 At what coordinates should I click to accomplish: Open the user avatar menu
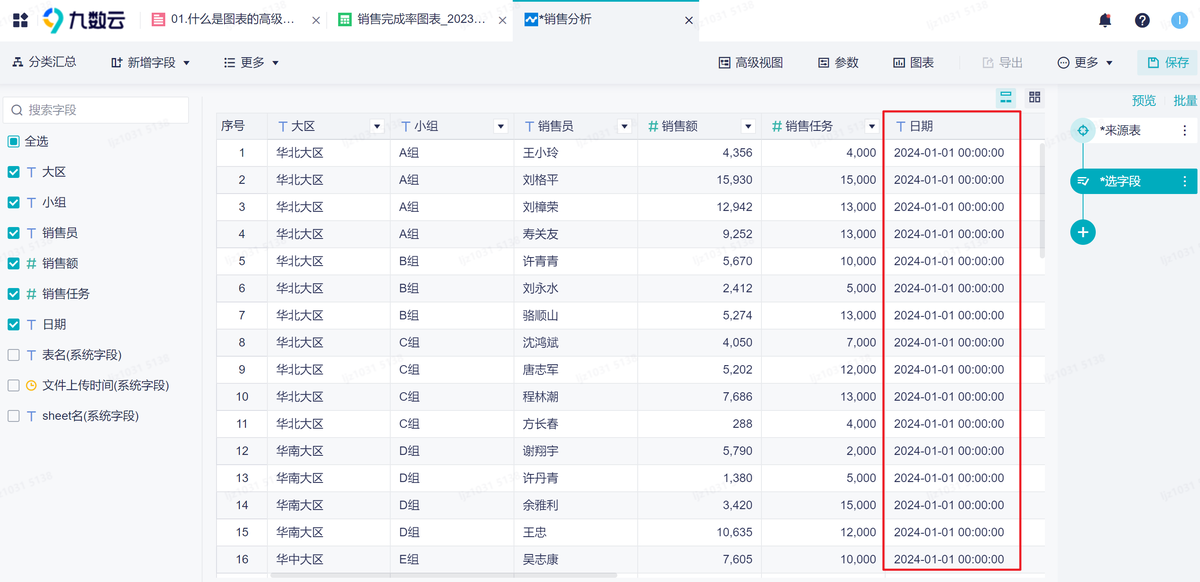1179,20
